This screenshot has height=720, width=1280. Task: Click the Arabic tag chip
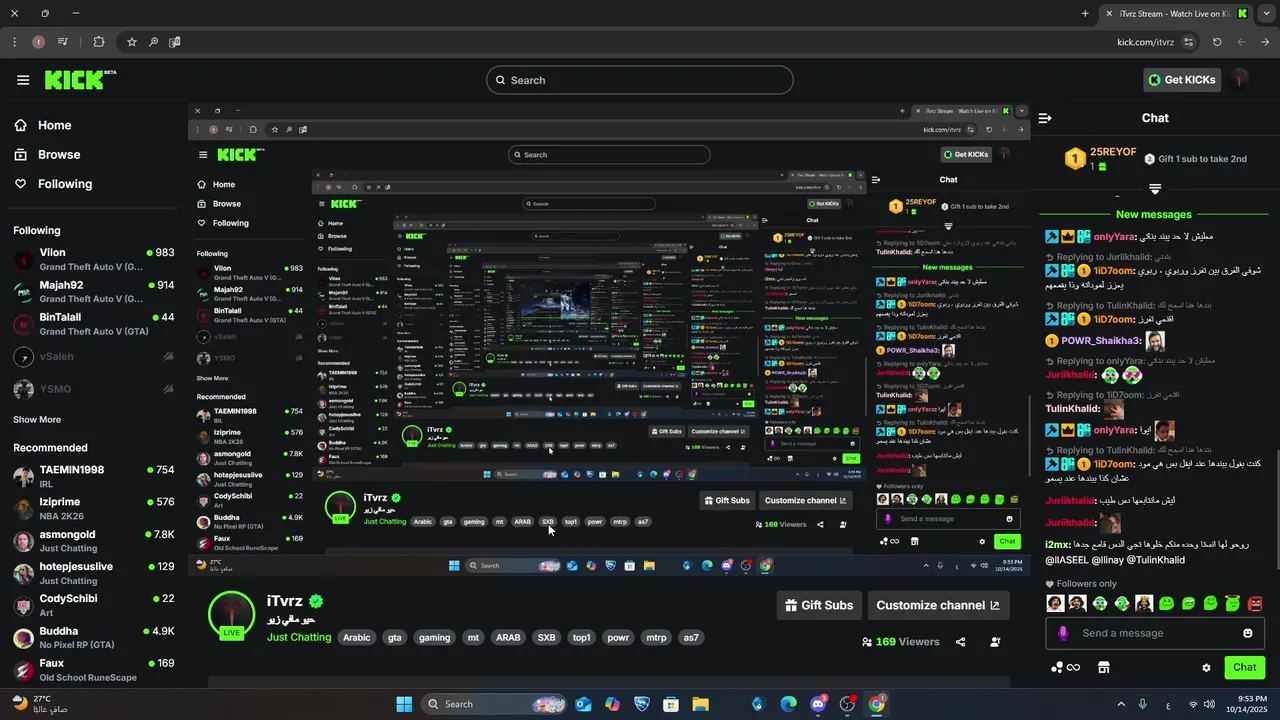[357, 637]
